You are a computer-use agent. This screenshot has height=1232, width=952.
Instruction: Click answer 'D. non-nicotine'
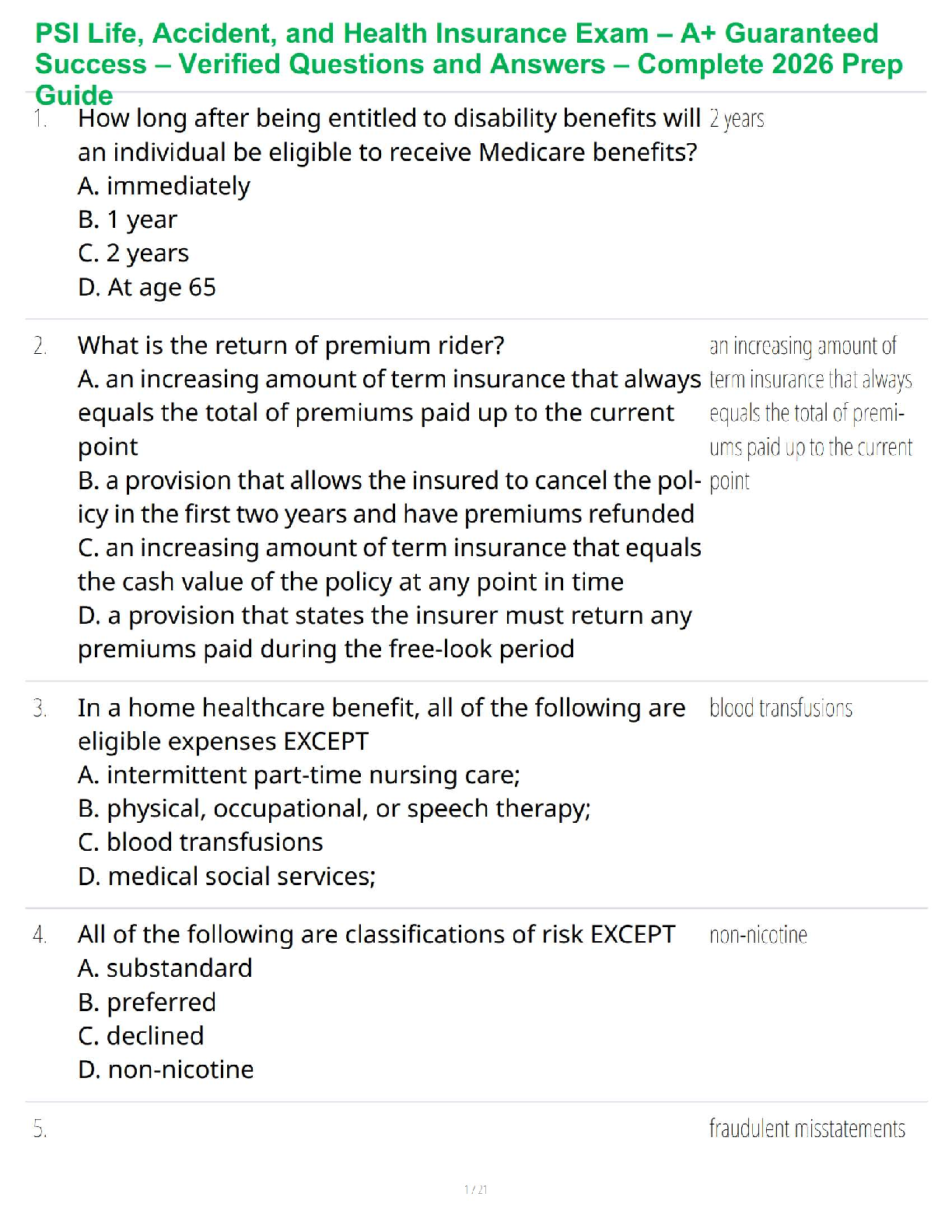166,1070
